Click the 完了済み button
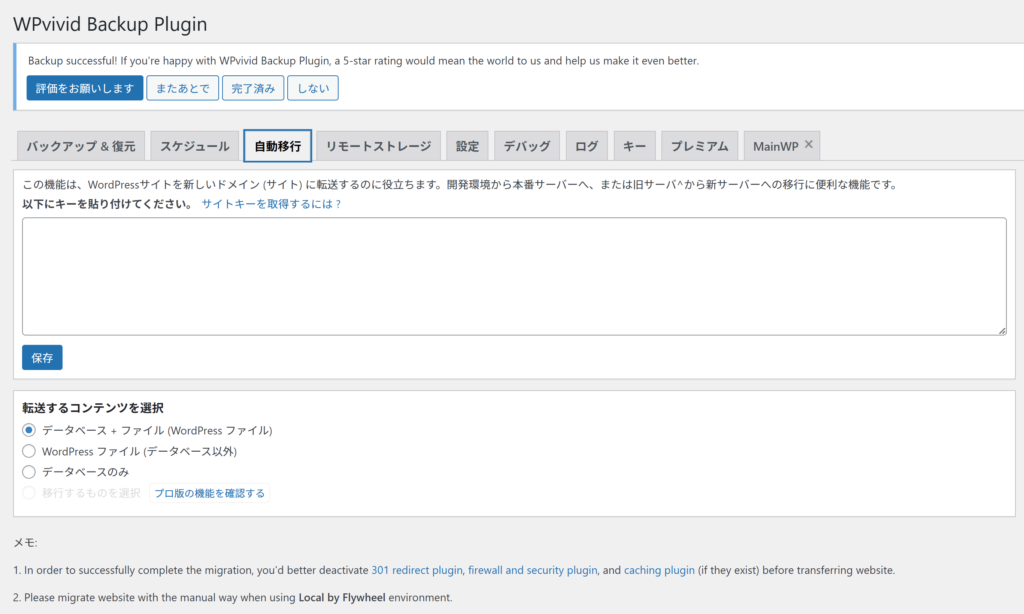Screen dimensions: 1024x614 253,88
